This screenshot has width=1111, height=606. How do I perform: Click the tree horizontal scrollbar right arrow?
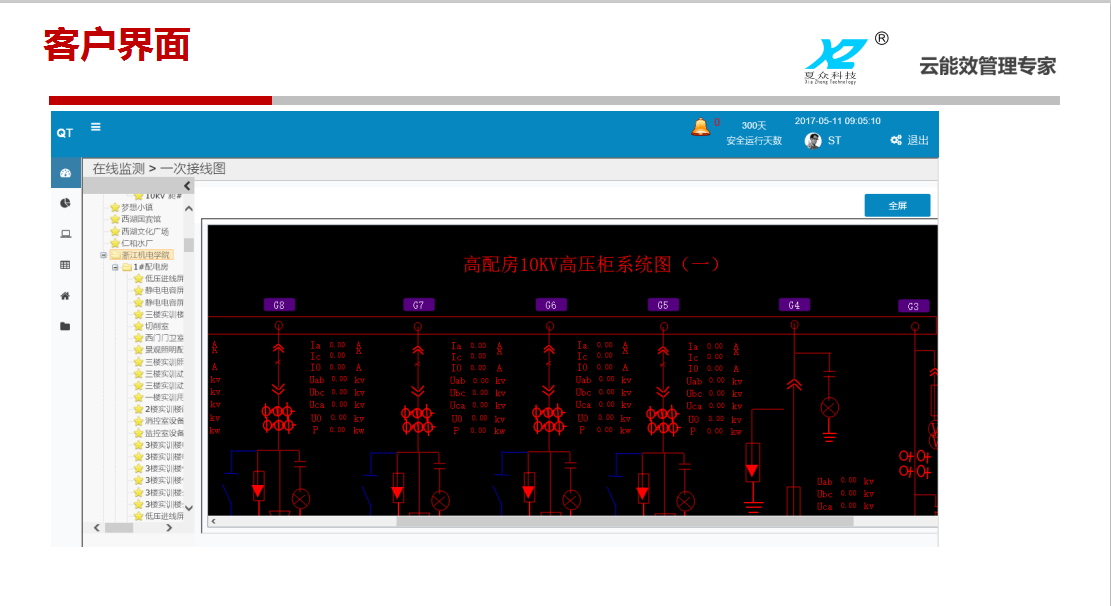[x=169, y=527]
